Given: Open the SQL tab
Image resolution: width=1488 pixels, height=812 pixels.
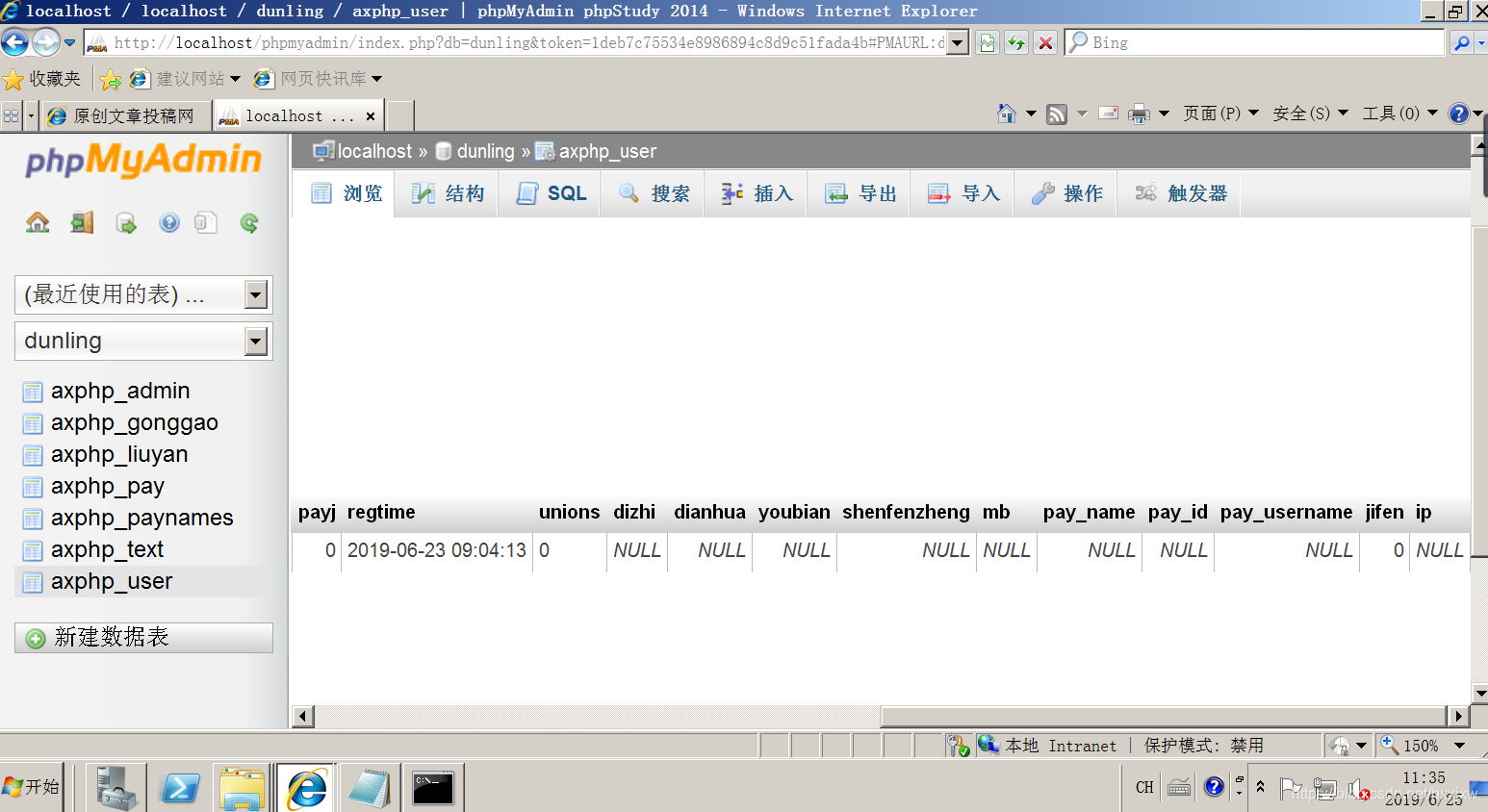Looking at the screenshot, I should pyautogui.click(x=550, y=193).
